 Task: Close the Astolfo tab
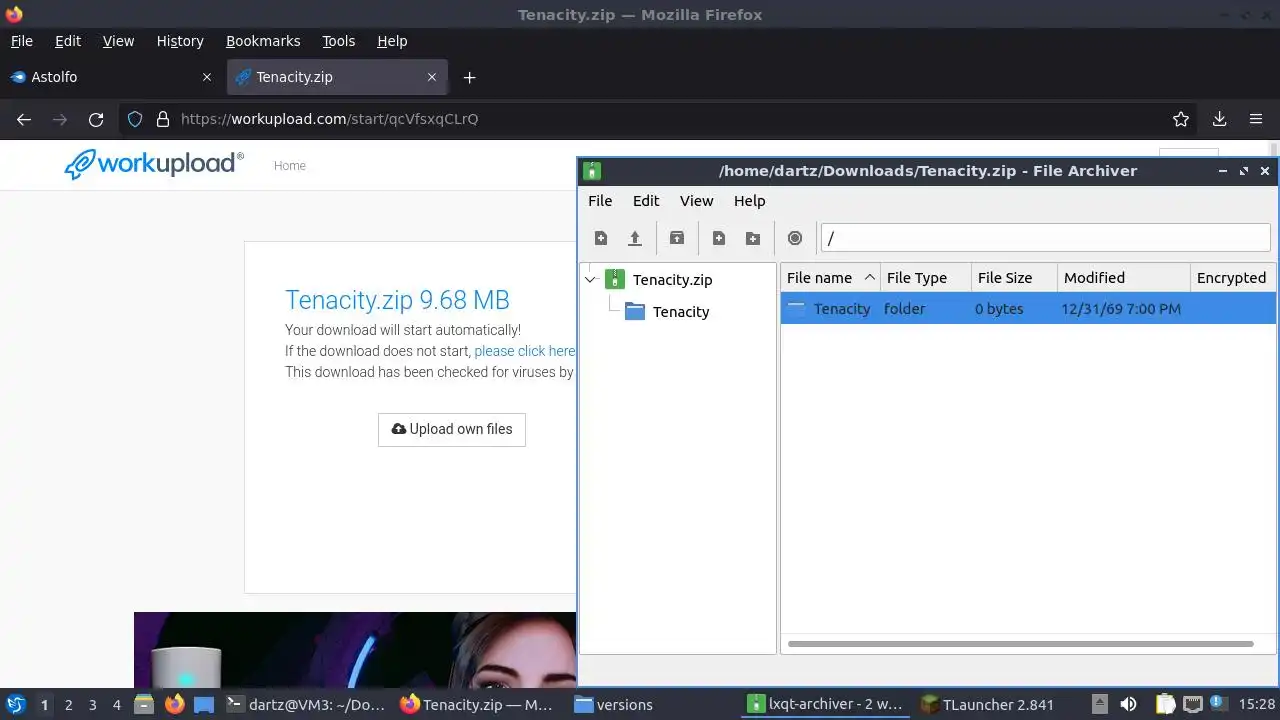point(207,77)
